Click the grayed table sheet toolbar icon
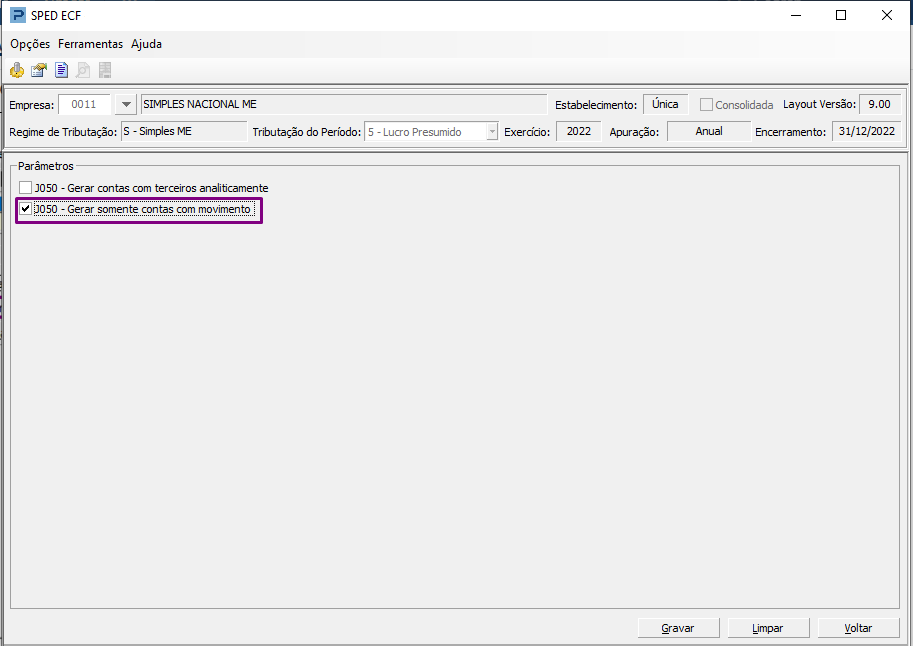This screenshot has width=913, height=646. (105, 70)
